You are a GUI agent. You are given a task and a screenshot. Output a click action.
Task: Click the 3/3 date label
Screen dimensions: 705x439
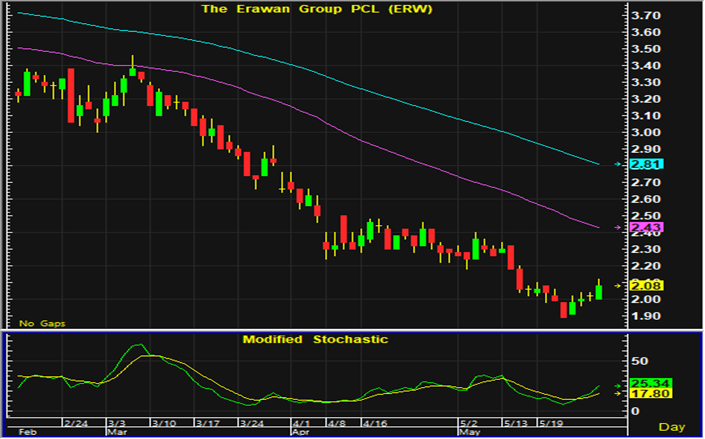117,424
